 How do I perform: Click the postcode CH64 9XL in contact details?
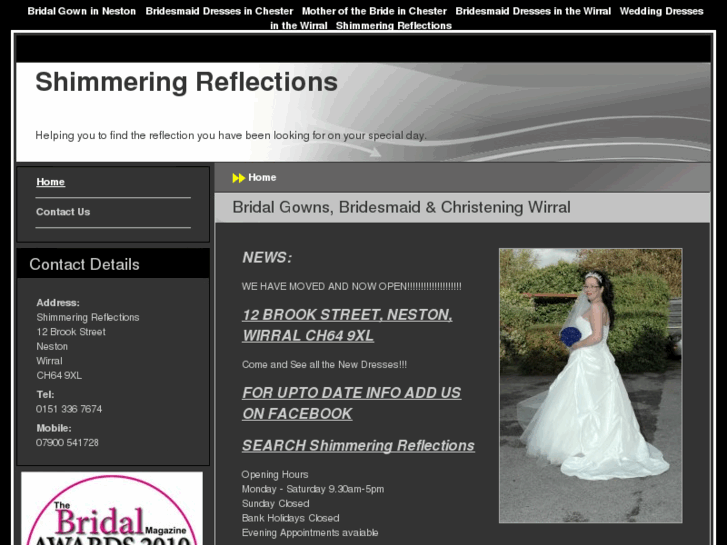coord(59,376)
